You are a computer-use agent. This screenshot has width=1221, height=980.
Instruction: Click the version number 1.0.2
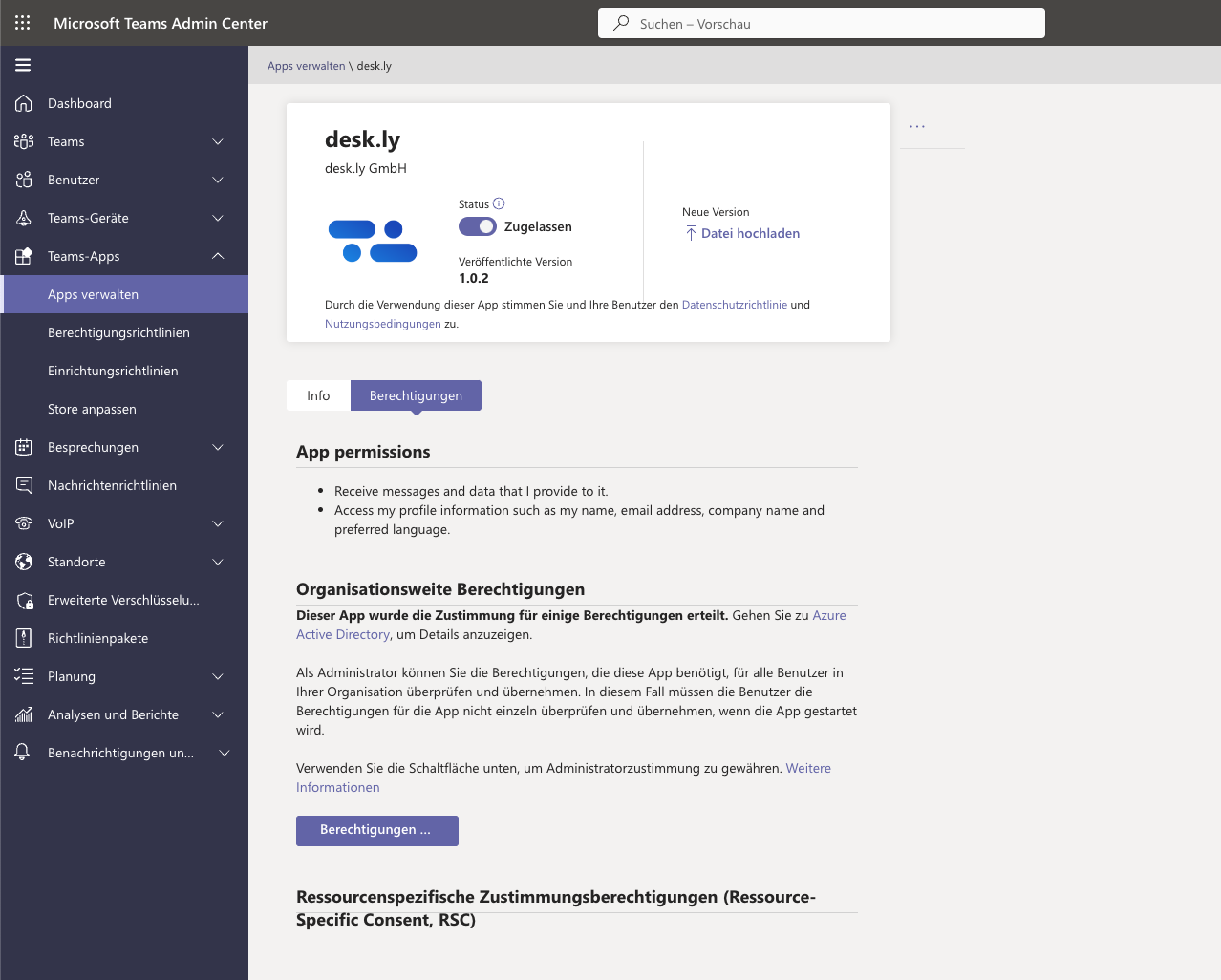click(474, 278)
